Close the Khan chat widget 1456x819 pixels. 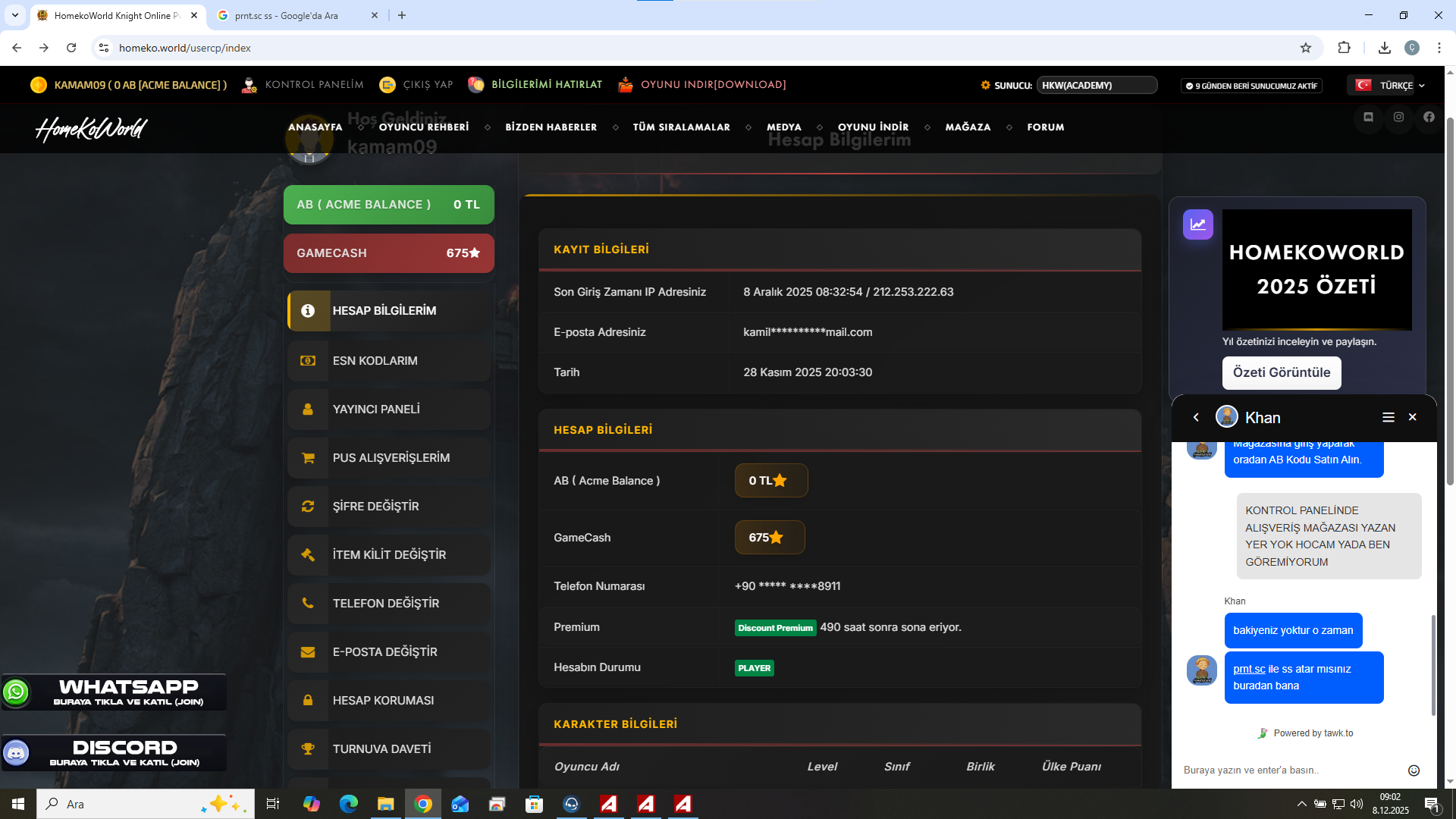pos(1412,417)
